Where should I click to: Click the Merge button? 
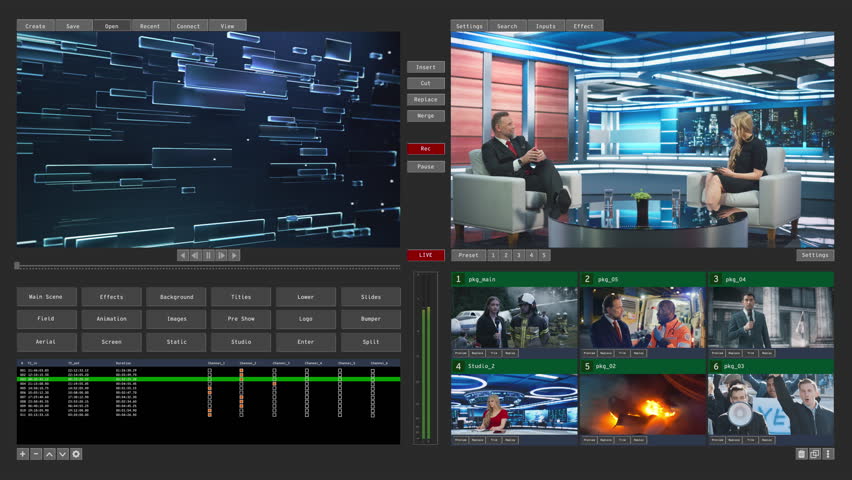pos(425,116)
